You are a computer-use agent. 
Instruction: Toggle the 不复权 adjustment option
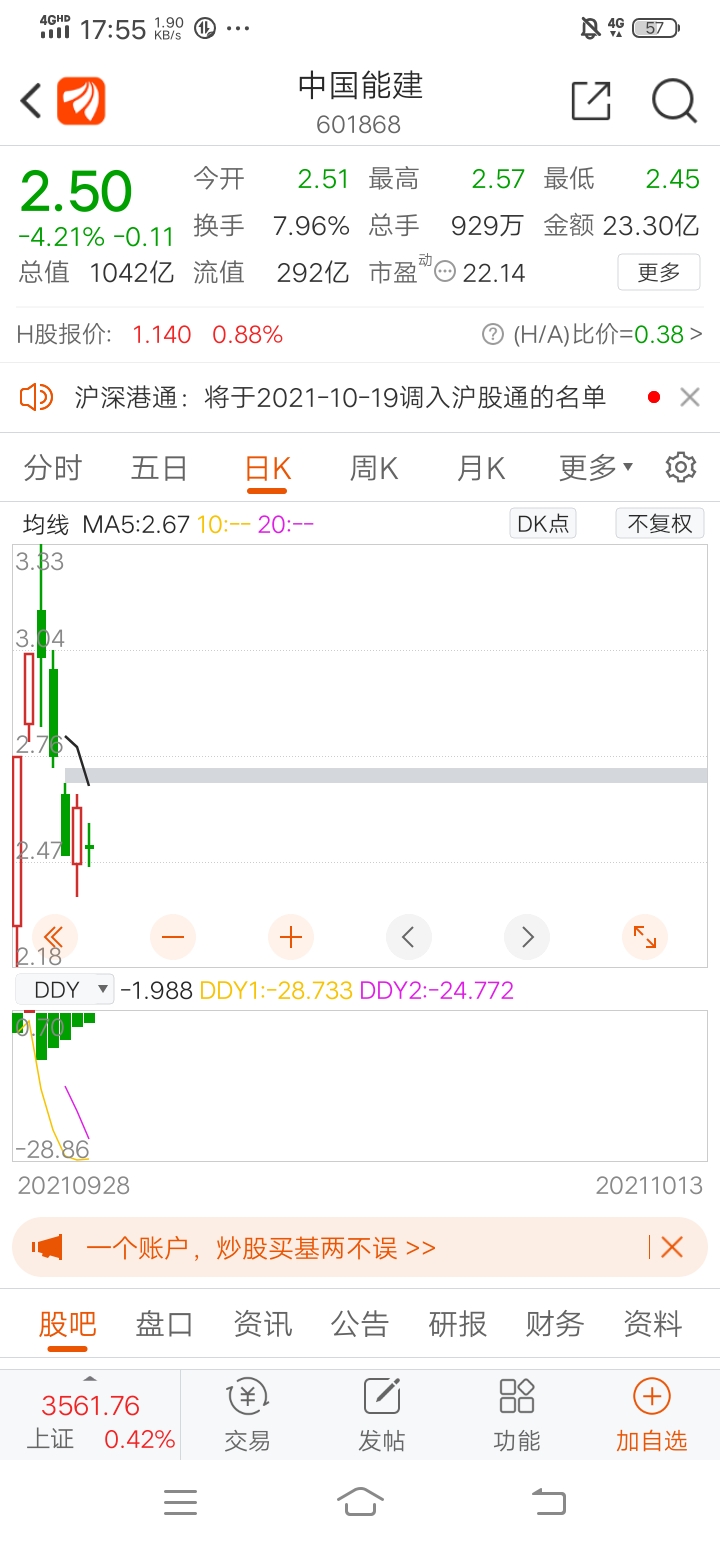[660, 523]
